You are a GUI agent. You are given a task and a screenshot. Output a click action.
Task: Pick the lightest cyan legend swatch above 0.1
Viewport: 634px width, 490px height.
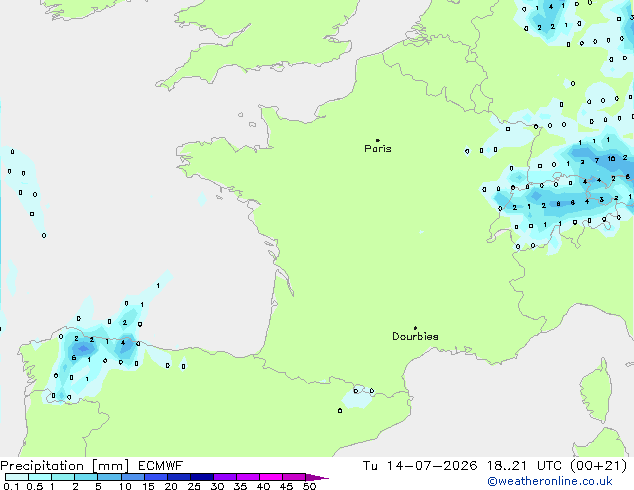pos(17,477)
